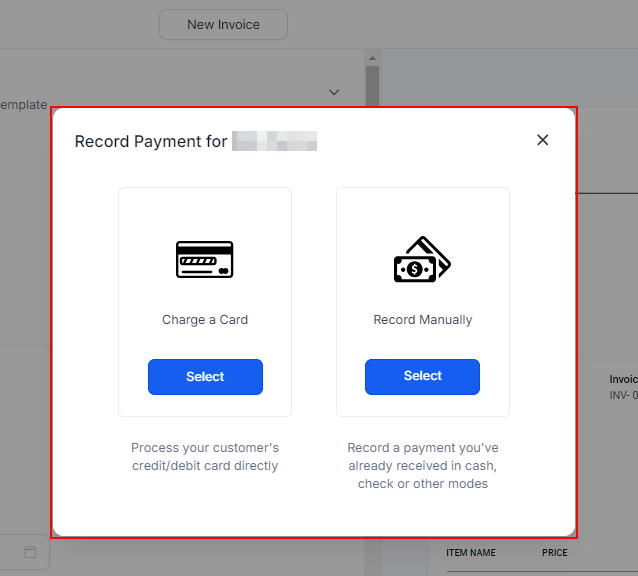The image size is (638, 576).
Task: Click the PRICE column header
Action: tap(554, 553)
